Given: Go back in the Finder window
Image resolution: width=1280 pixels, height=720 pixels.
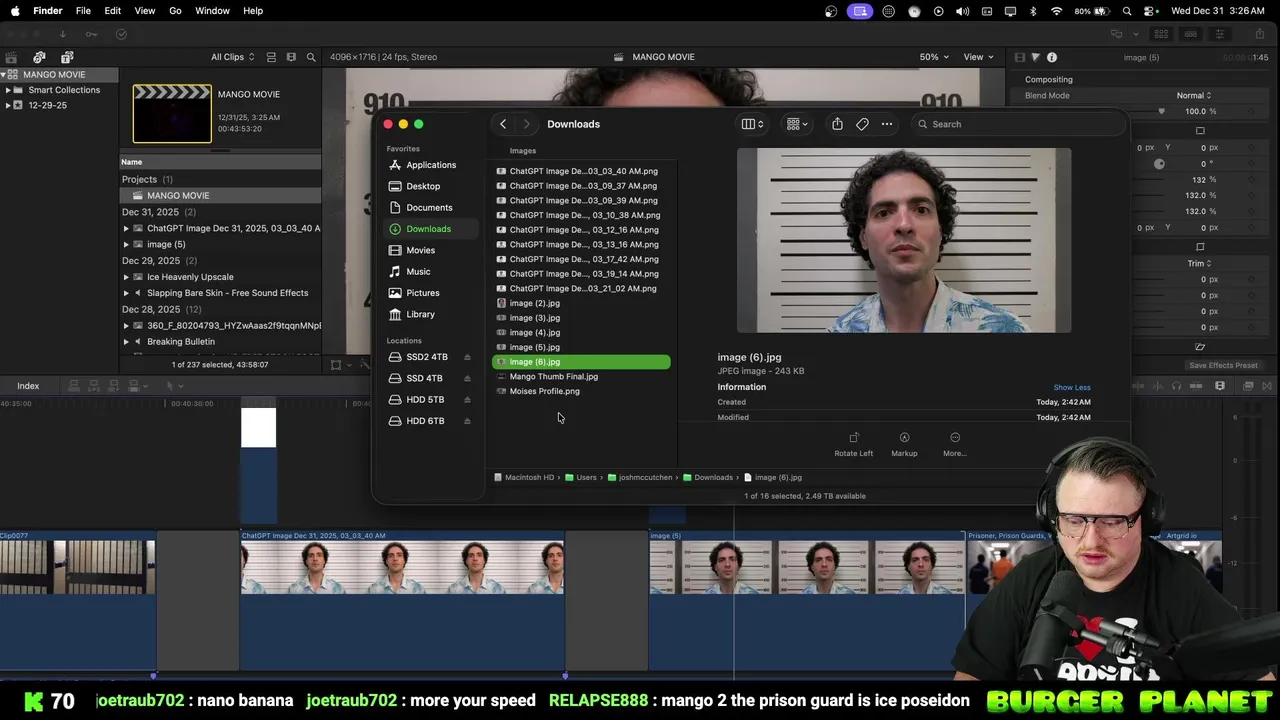Looking at the screenshot, I should (x=503, y=124).
